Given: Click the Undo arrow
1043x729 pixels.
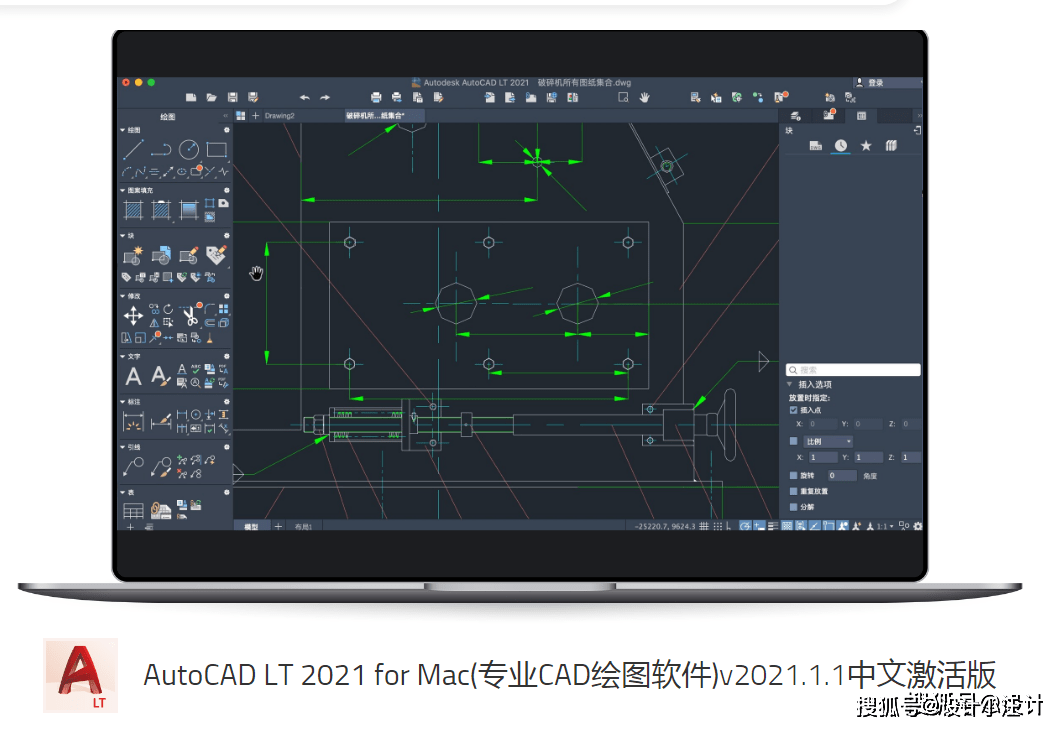Looking at the screenshot, I should pyautogui.click(x=305, y=97).
